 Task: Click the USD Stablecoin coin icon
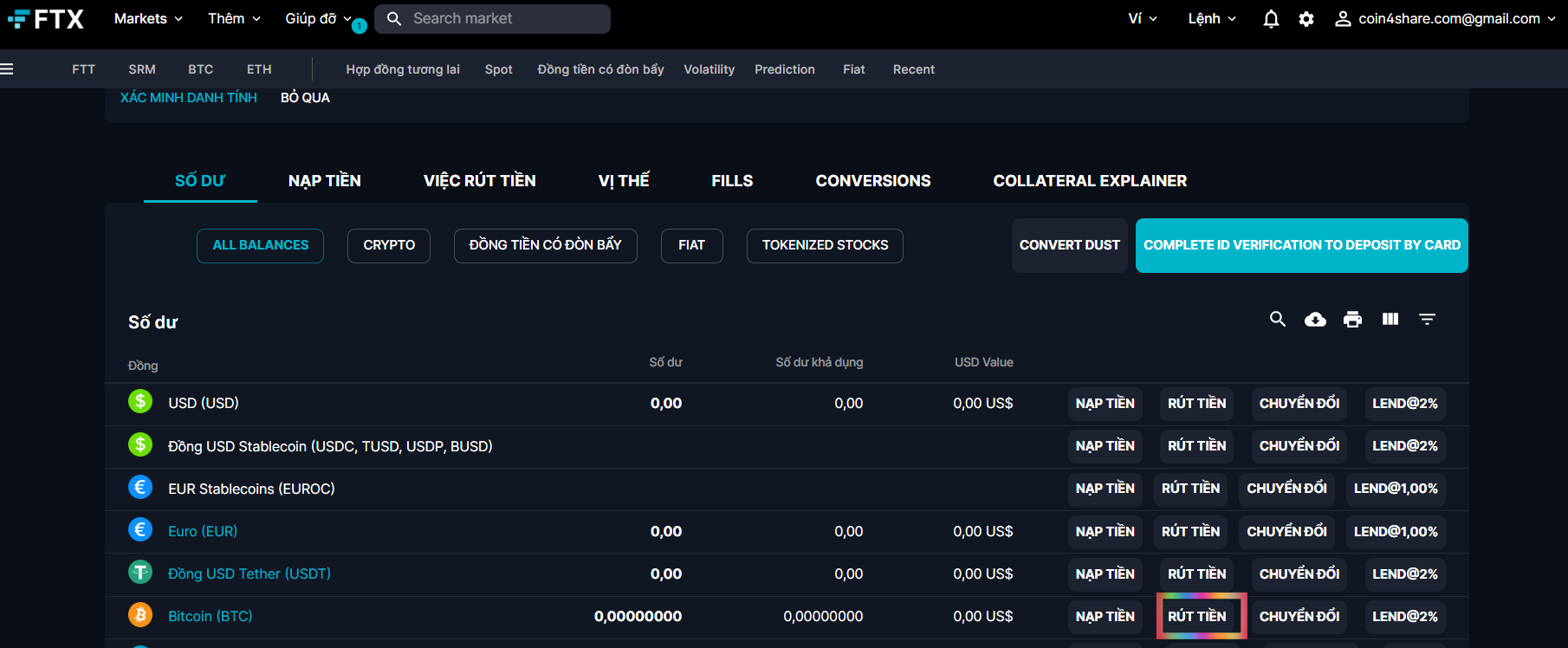click(x=140, y=444)
